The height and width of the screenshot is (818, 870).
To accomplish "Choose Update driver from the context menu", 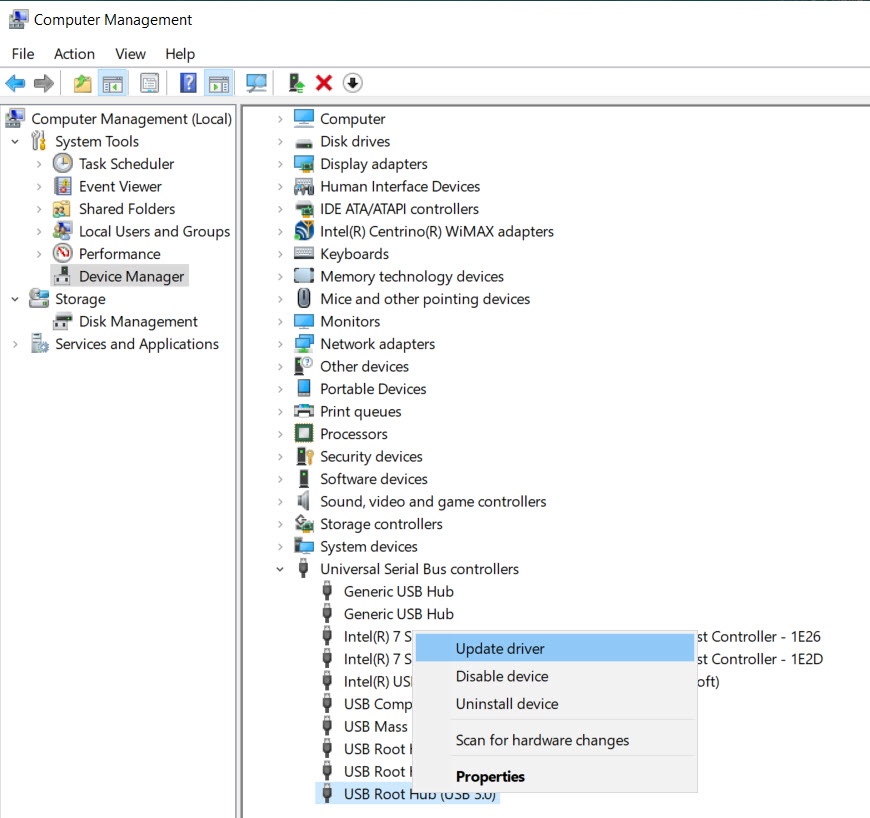I will (x=500, y=649).
